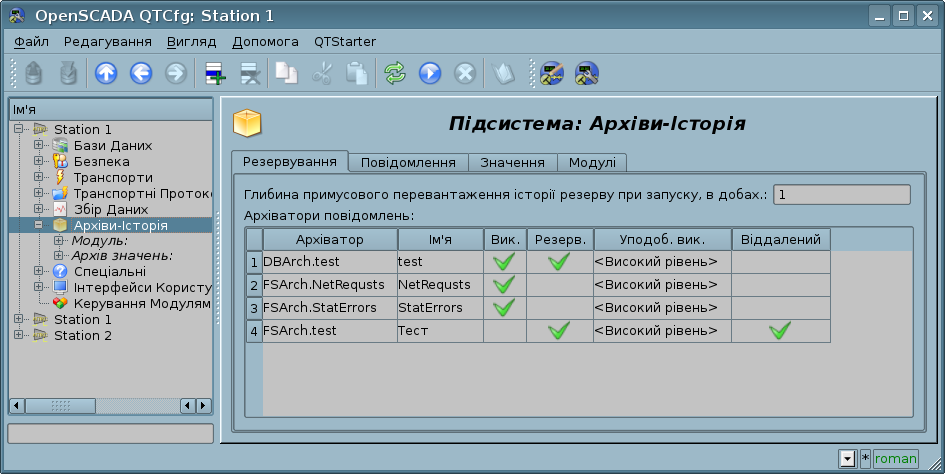Click the load from database icon
Screen dimensions: 945x474
(34, 73)
